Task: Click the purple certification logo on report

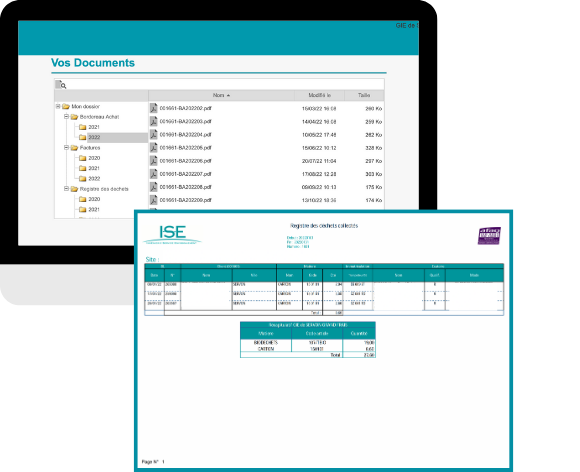Action: point(489,236)
